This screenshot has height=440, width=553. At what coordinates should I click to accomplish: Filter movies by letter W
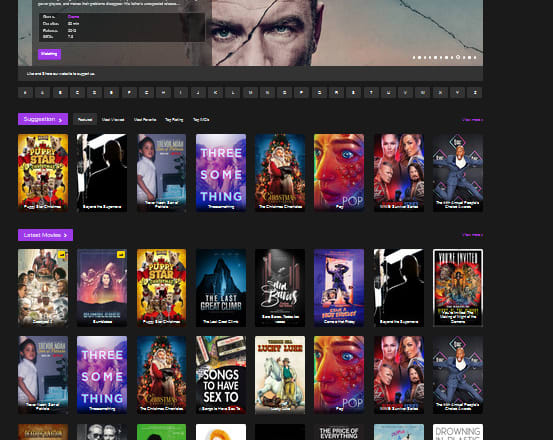(423, 93)
